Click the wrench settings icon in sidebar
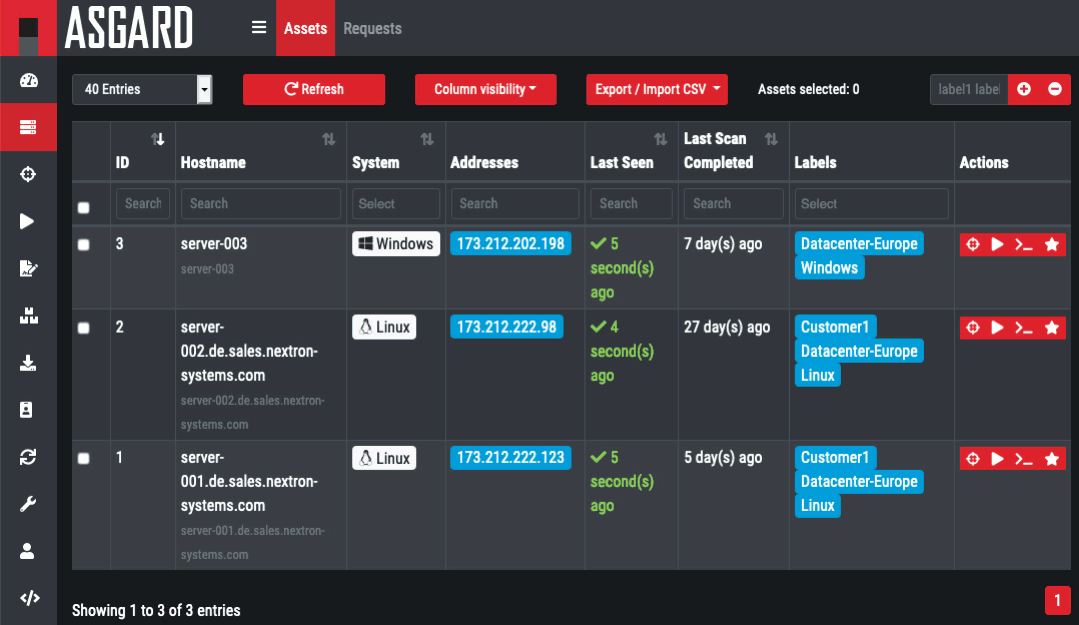Screen dimensions: 1079x625 click(x=28, y=504)
